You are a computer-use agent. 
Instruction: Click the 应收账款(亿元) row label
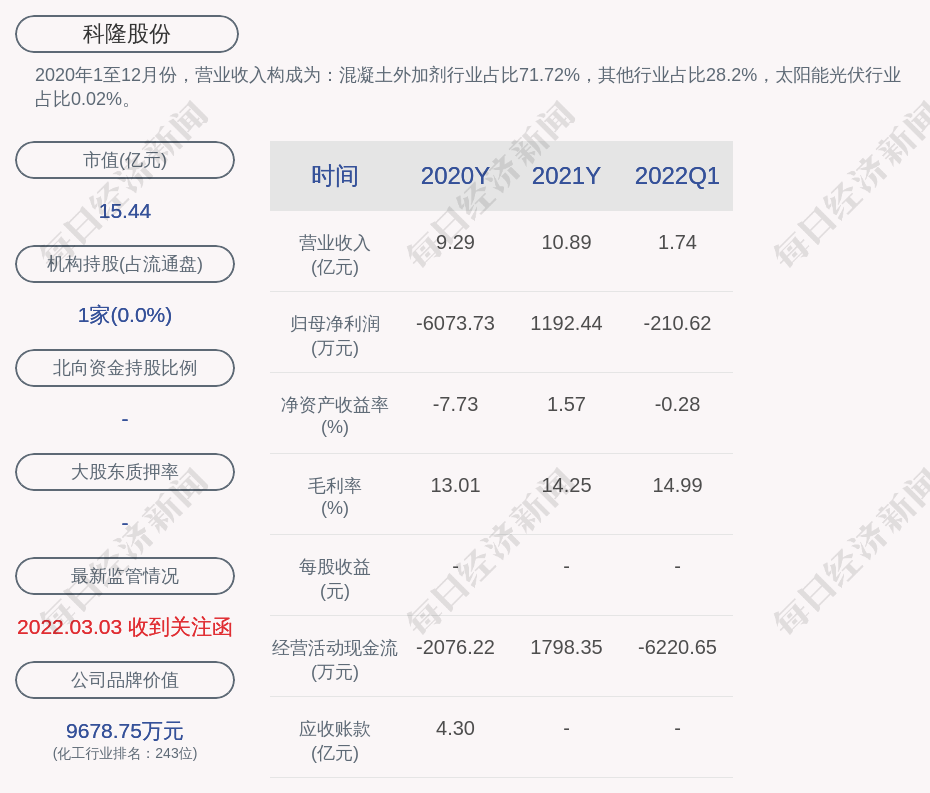(335, 741)
